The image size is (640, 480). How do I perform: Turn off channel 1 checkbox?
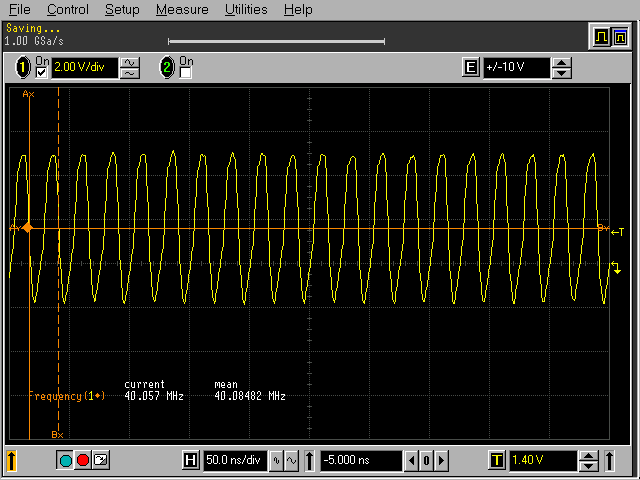point(41,73)
